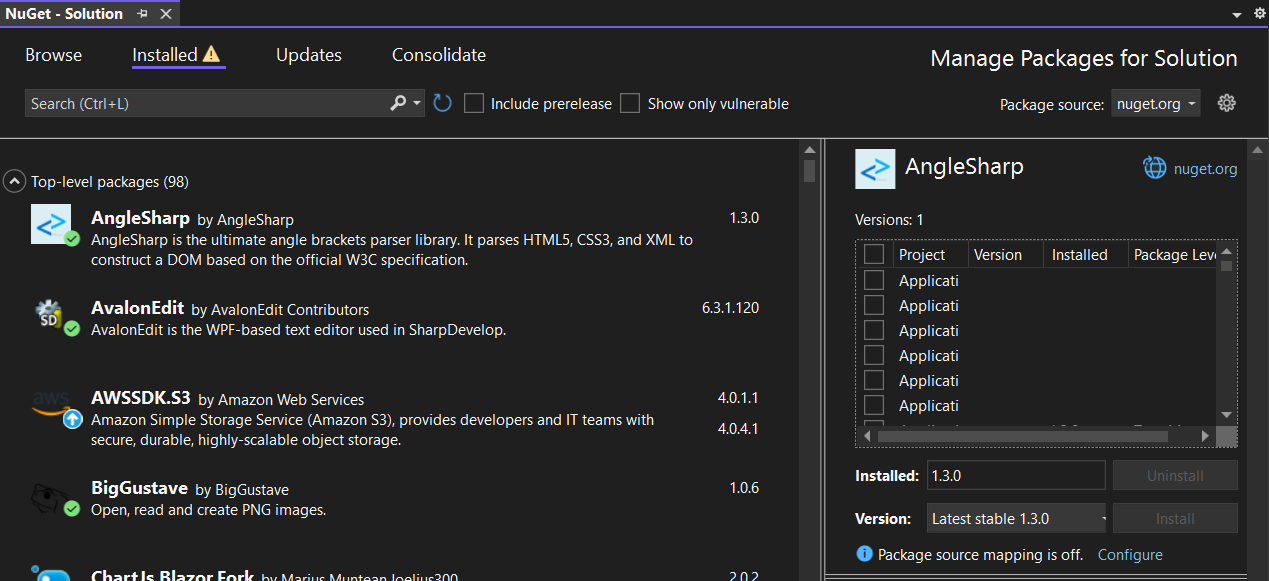Click the Uninstall button
Image resolution: width=1269 pixels, height=581 pixels.
1175,475
